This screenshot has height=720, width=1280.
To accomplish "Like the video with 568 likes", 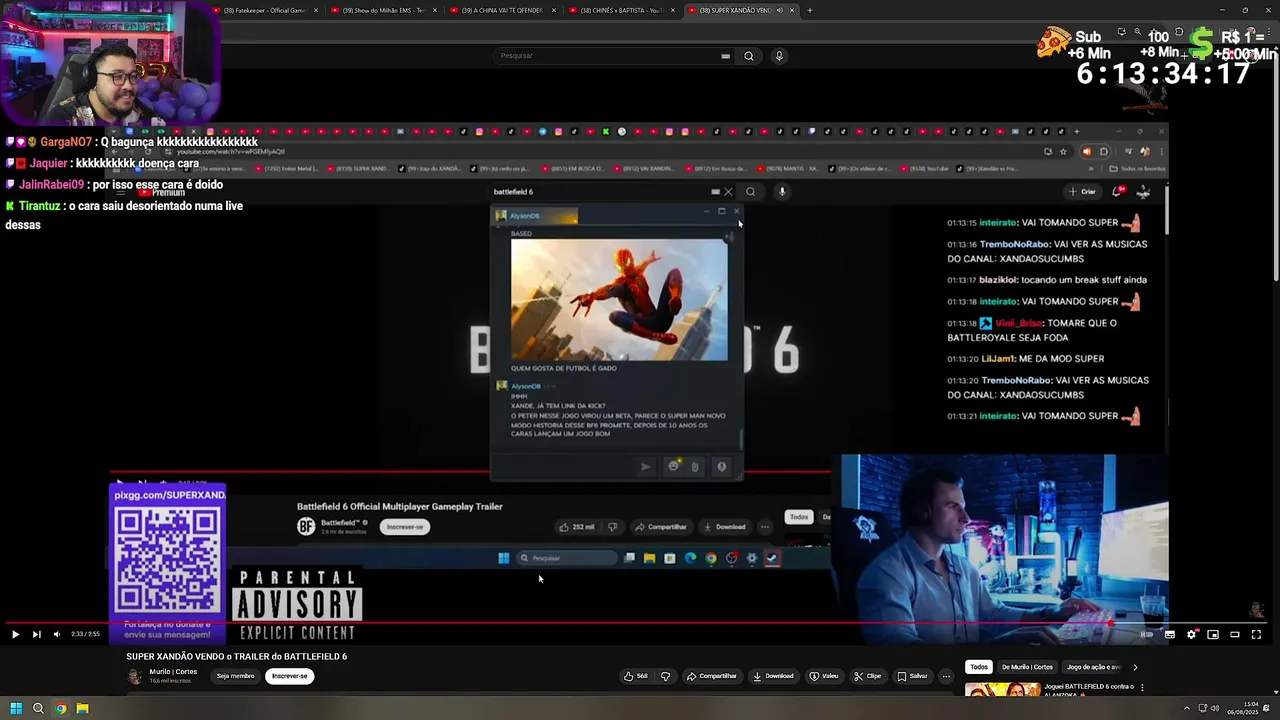I will 635,676.
